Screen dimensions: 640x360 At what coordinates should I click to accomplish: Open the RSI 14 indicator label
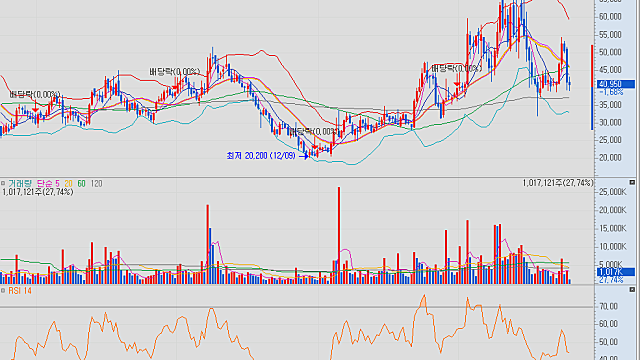pos(20,291)
